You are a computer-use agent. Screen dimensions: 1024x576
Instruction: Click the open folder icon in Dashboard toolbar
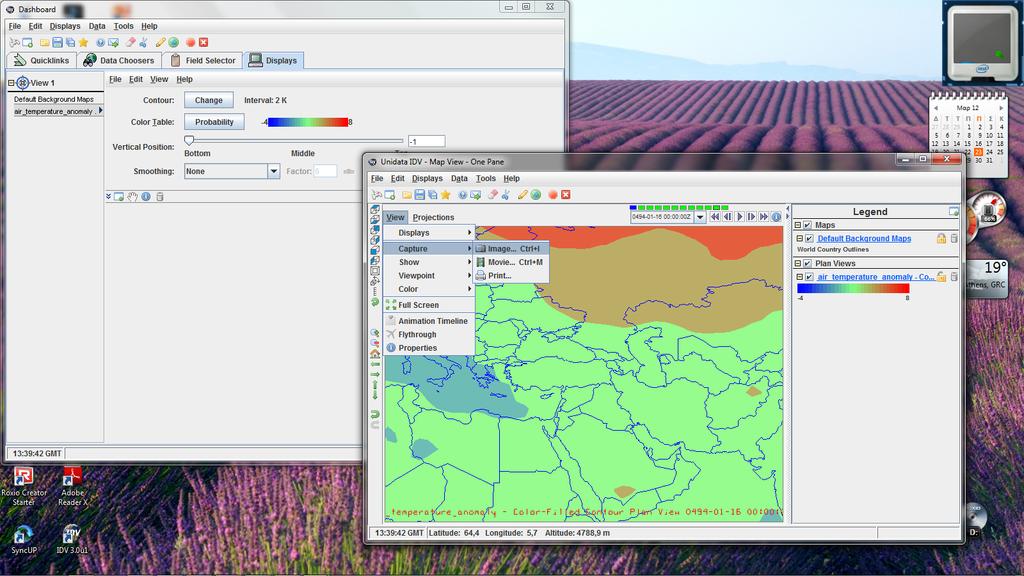click(44, 42)
